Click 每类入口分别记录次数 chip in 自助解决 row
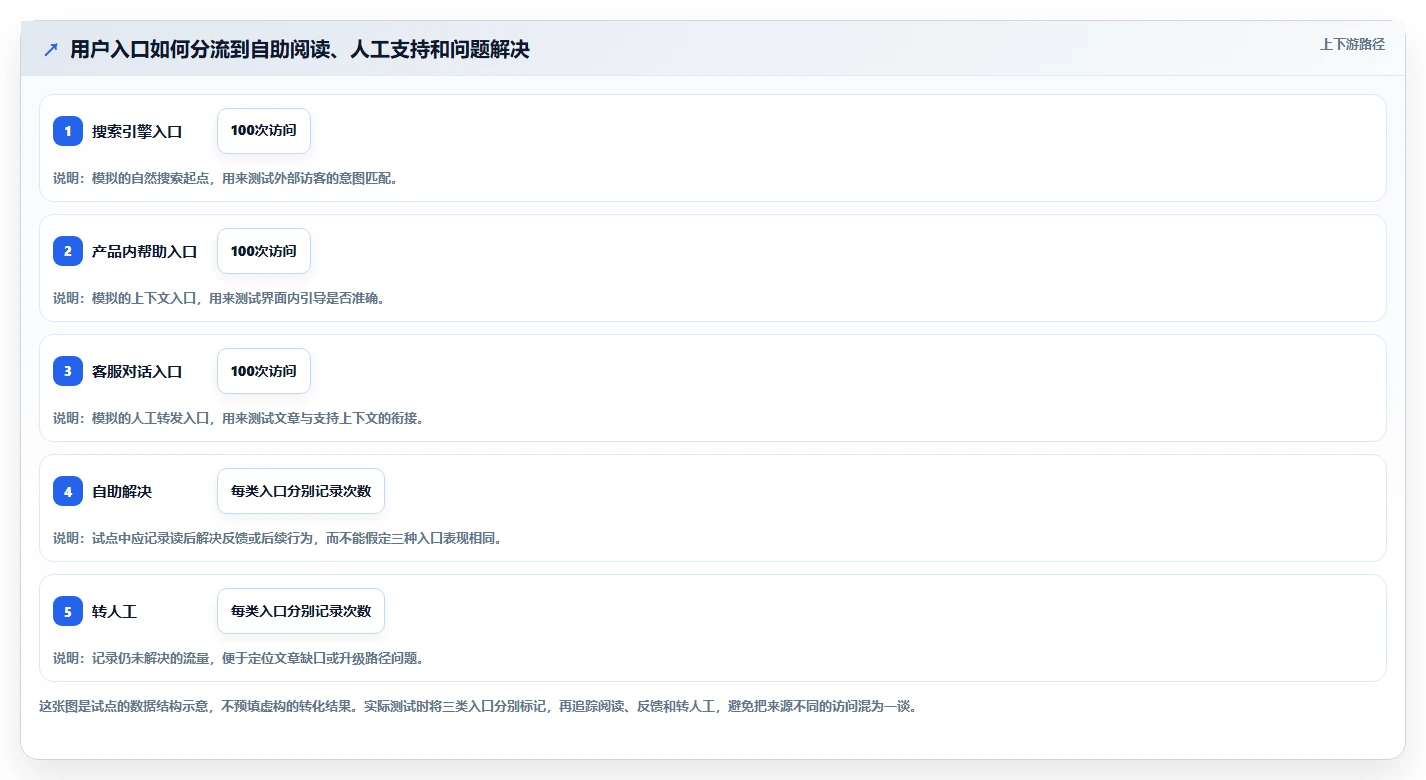1426x780 pixels. point(301,491)
